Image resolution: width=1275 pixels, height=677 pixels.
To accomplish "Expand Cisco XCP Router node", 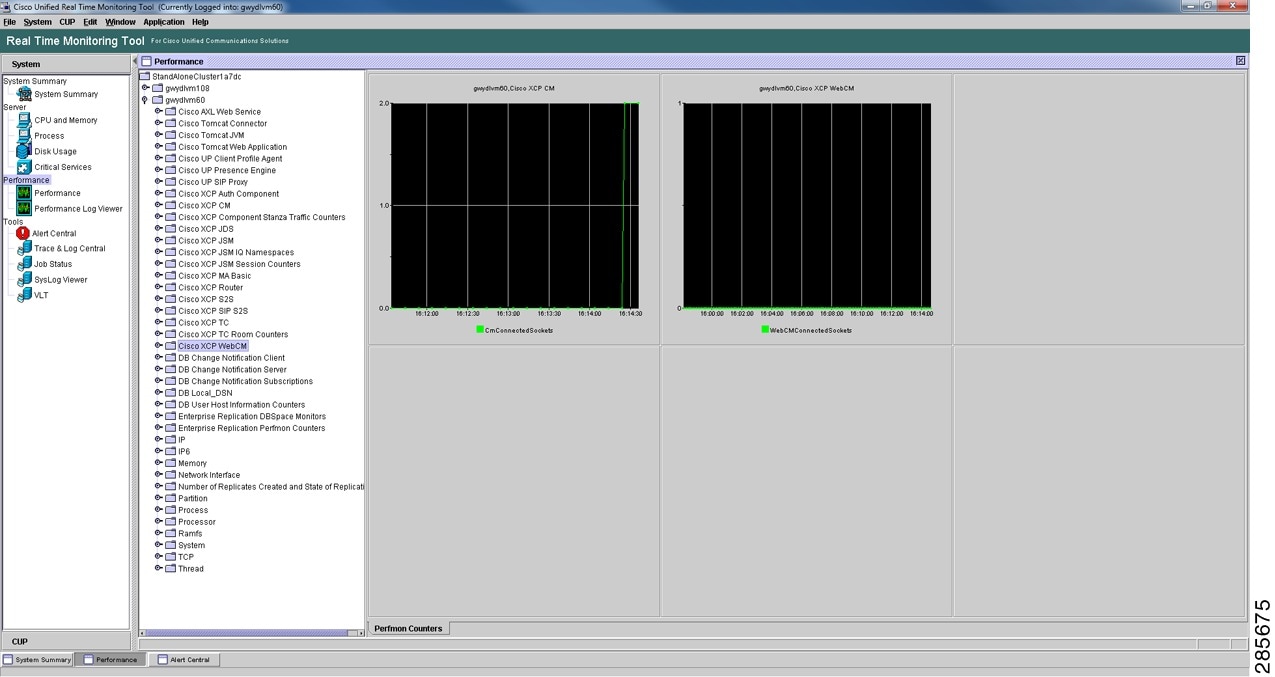I will (x=158, y=288).
